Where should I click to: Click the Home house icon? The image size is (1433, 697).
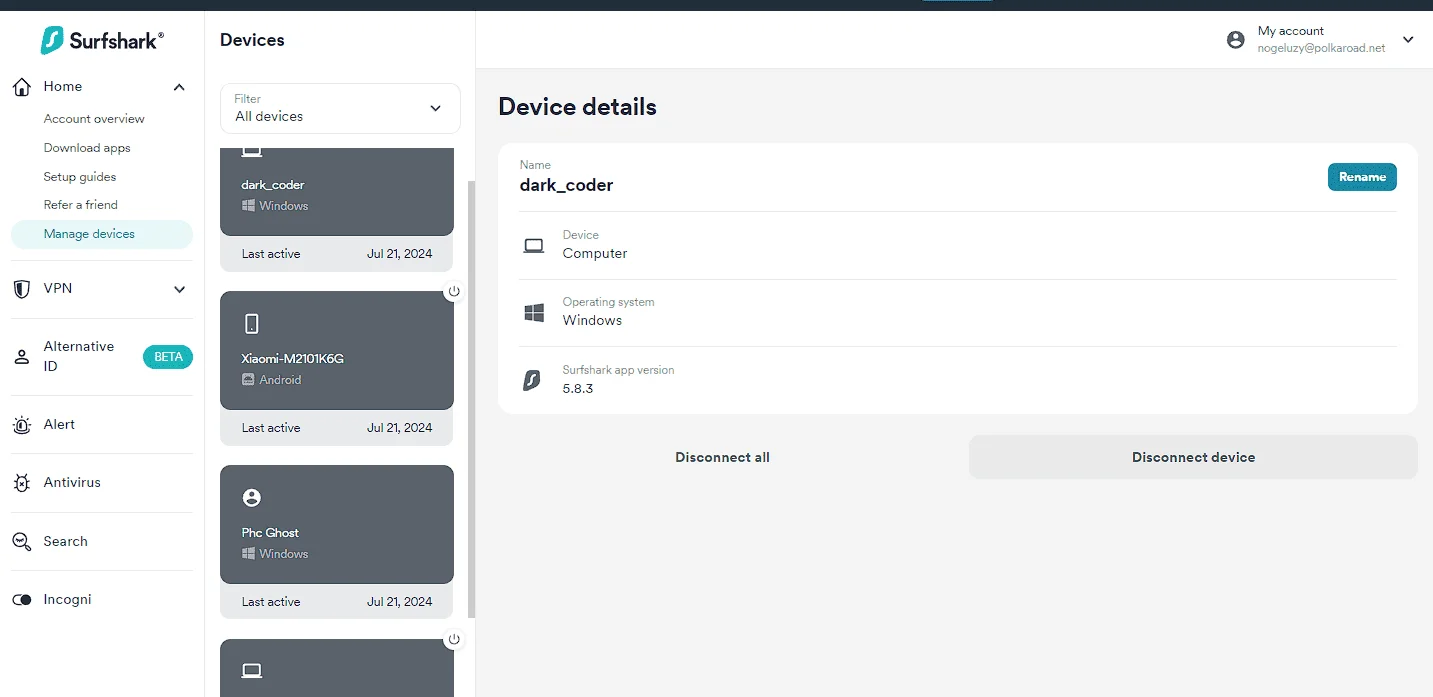[22, 87]
